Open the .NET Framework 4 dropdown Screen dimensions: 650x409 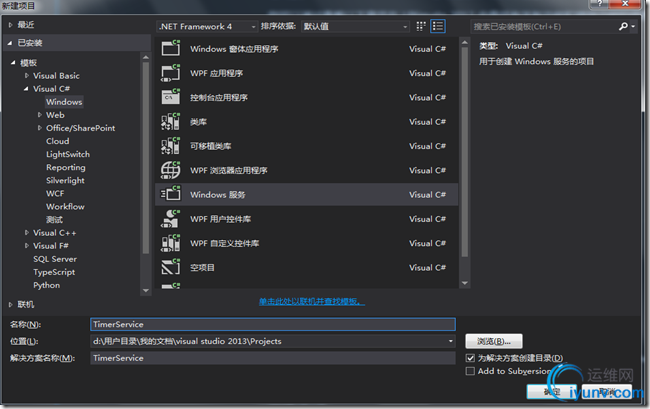pyautogui.click(x=207, y=27)
